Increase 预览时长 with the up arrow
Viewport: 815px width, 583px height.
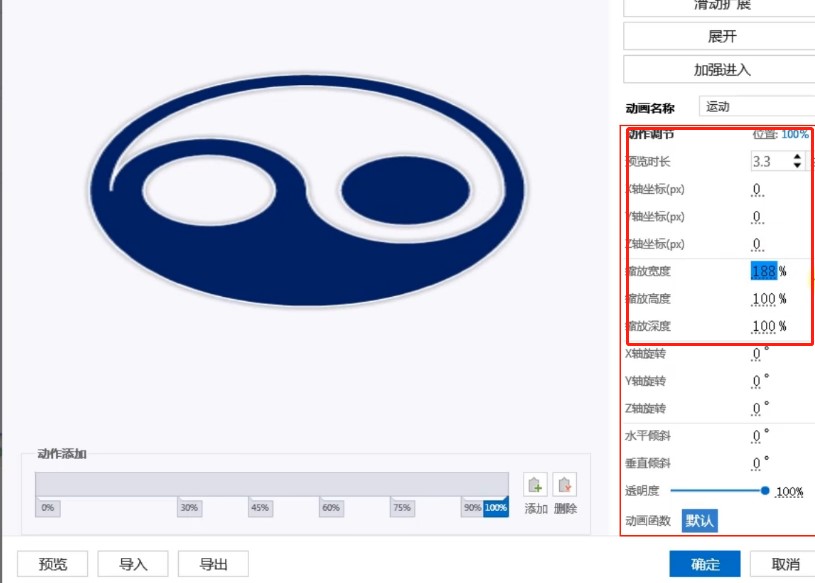point(797,157)
